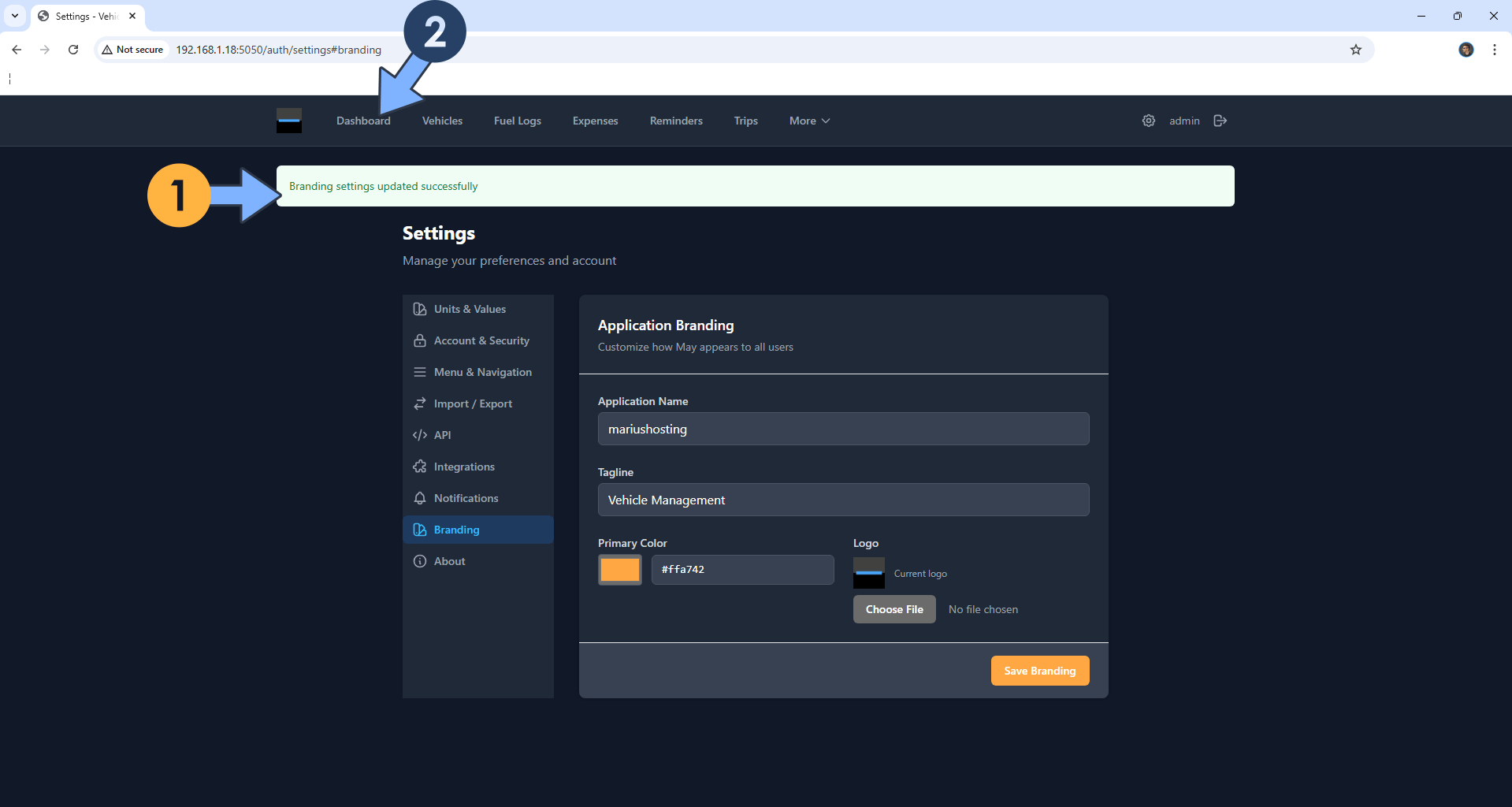Click the Import / Export arrows icon
The width and height of the screenshot is (1512, 807).
420,403
